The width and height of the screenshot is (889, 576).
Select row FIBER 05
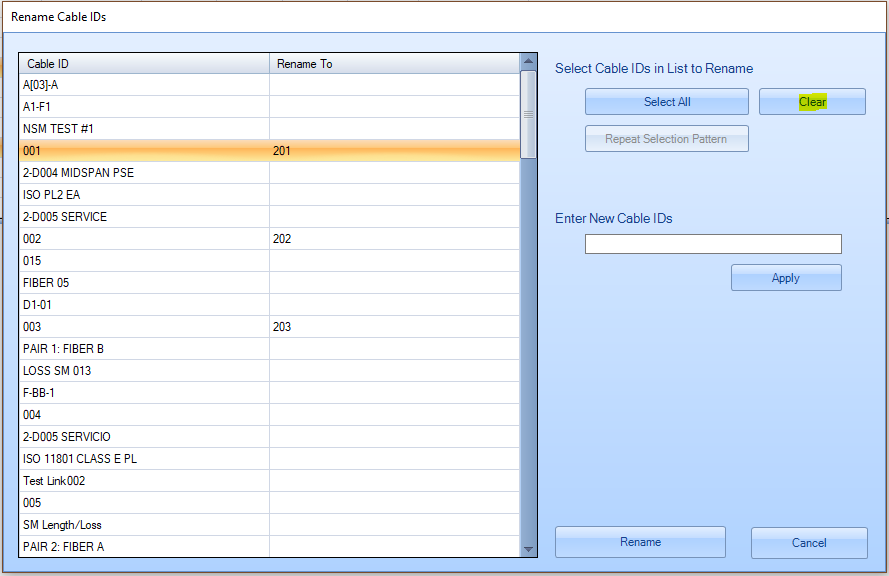(x=269, y=282)
